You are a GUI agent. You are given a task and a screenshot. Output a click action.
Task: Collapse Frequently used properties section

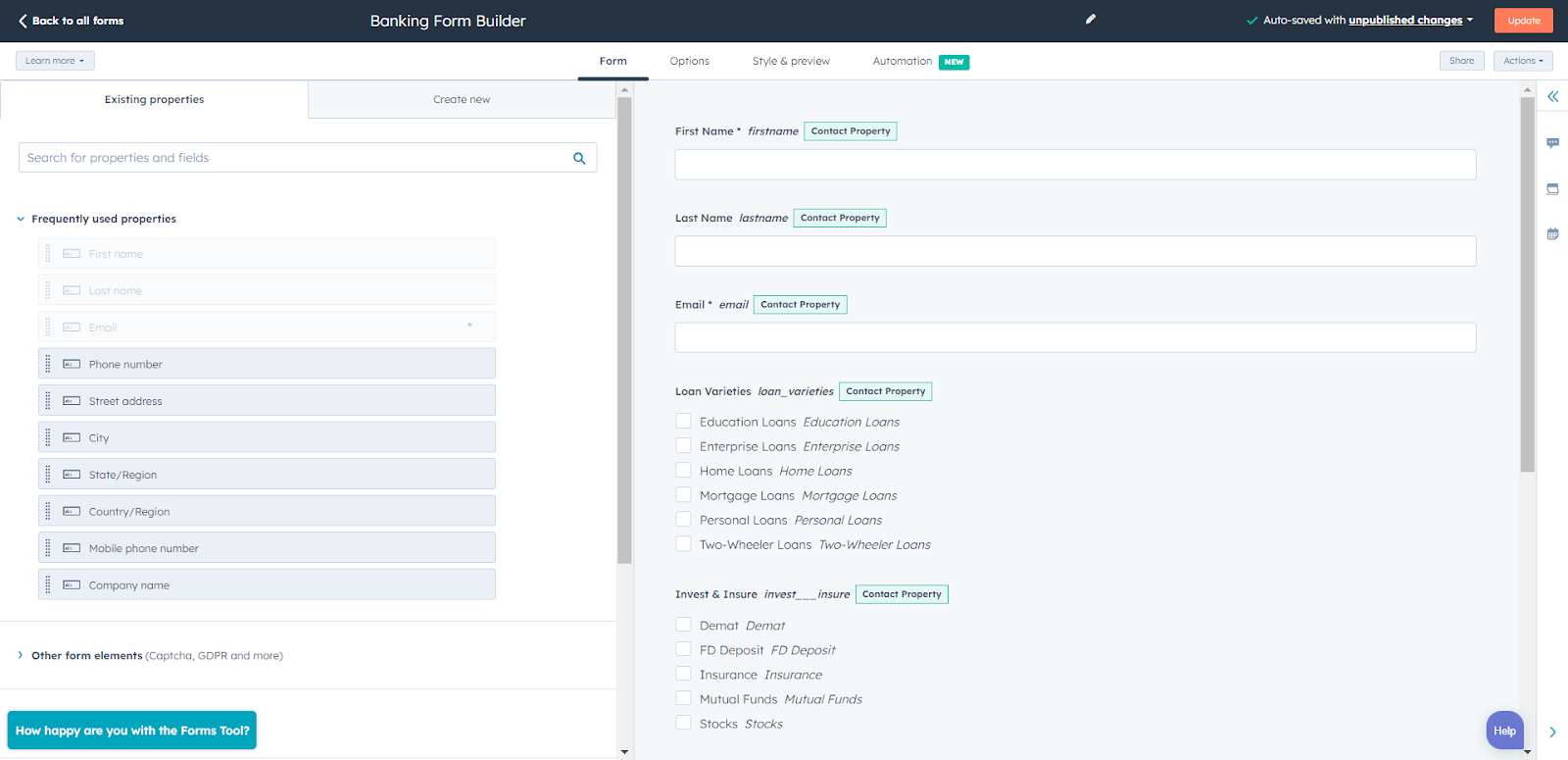(x=21, y=219)
